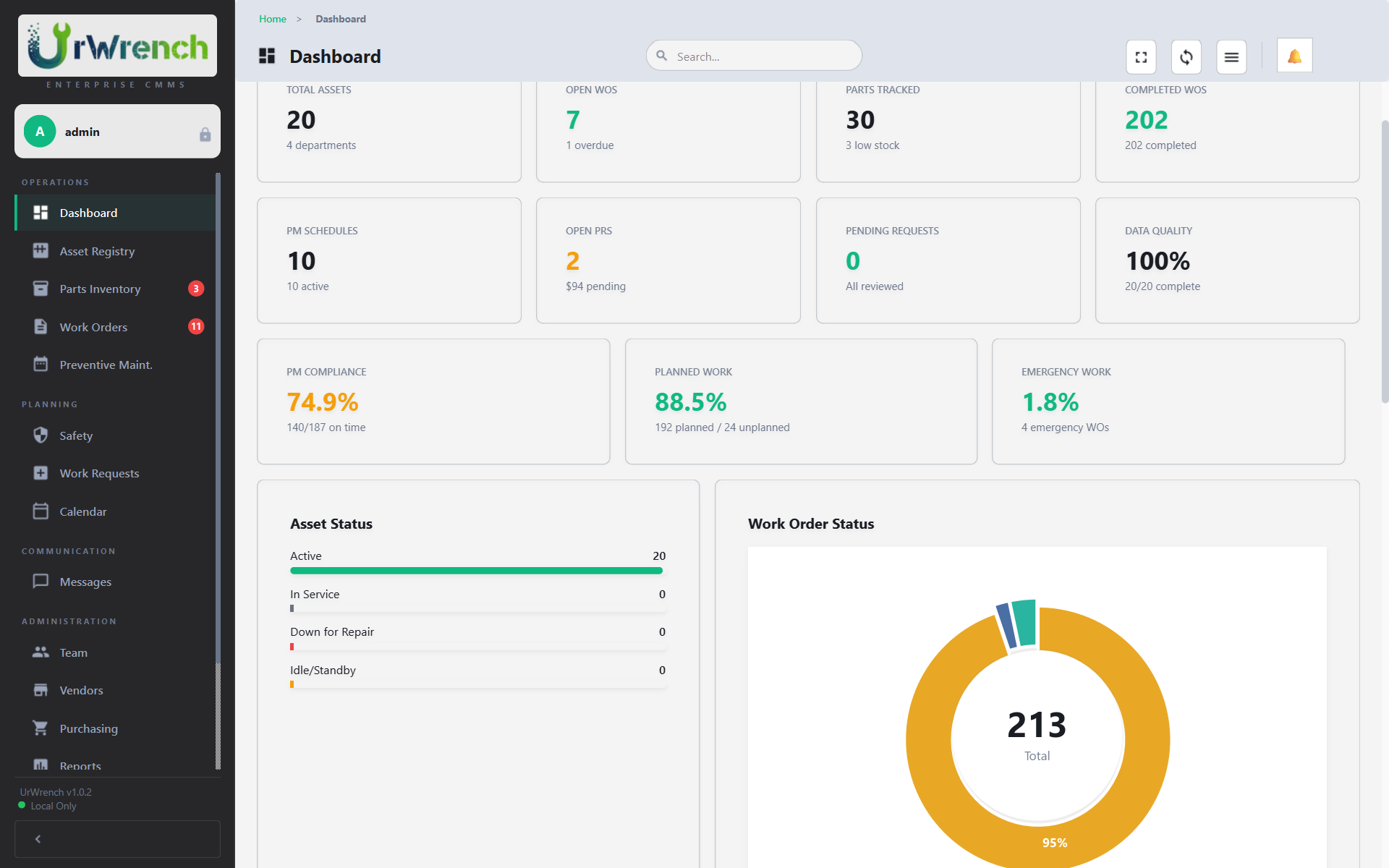Open Work Orders from the sidebar
Screen dimensions: 1389x868
(x=94, y=326)
